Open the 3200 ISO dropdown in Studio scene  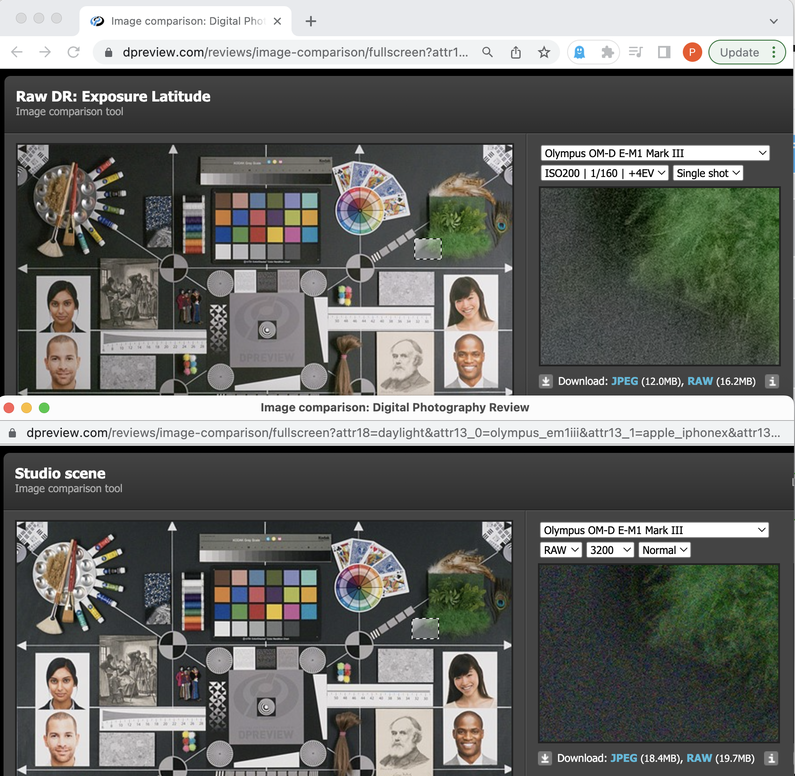pyautogui.click(x=610, y=550)
